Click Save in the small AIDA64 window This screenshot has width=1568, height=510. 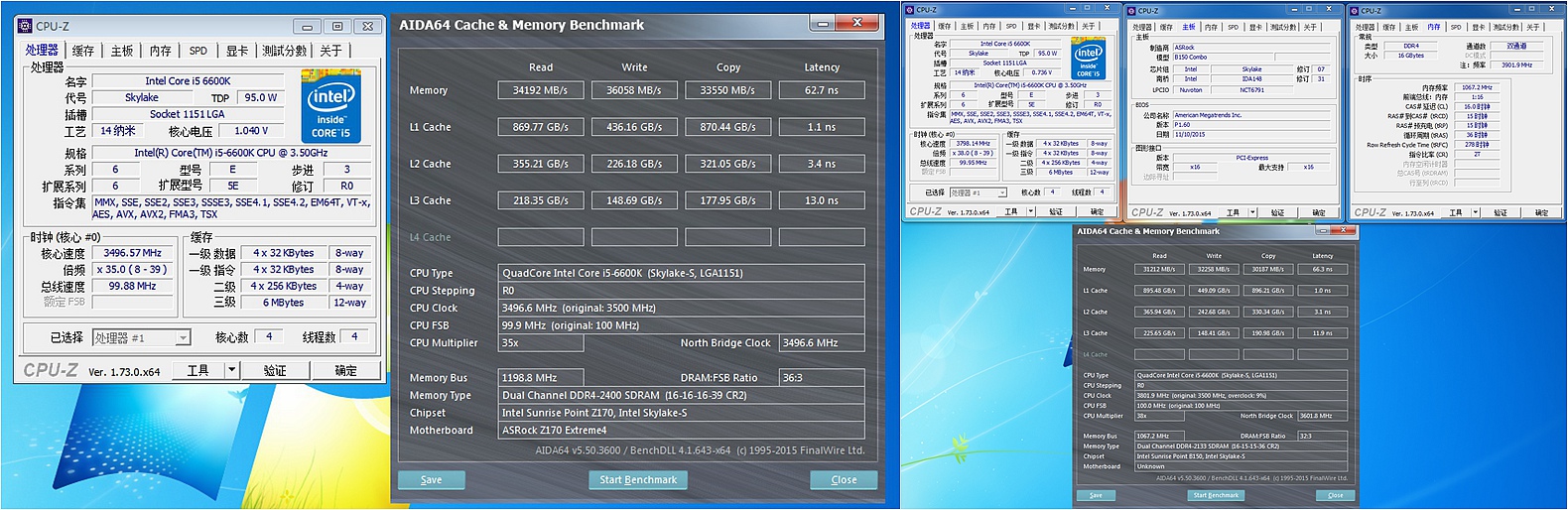[1096, 495]
